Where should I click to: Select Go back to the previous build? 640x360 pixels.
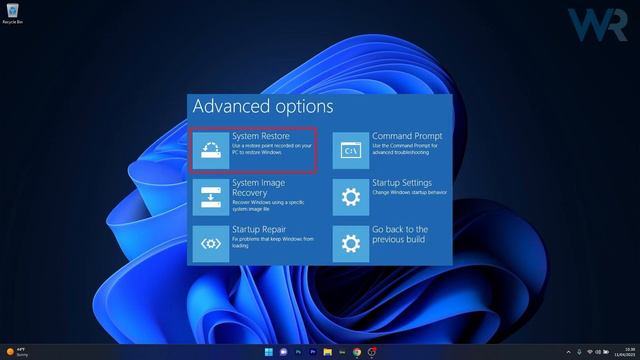tap(381, 243)
